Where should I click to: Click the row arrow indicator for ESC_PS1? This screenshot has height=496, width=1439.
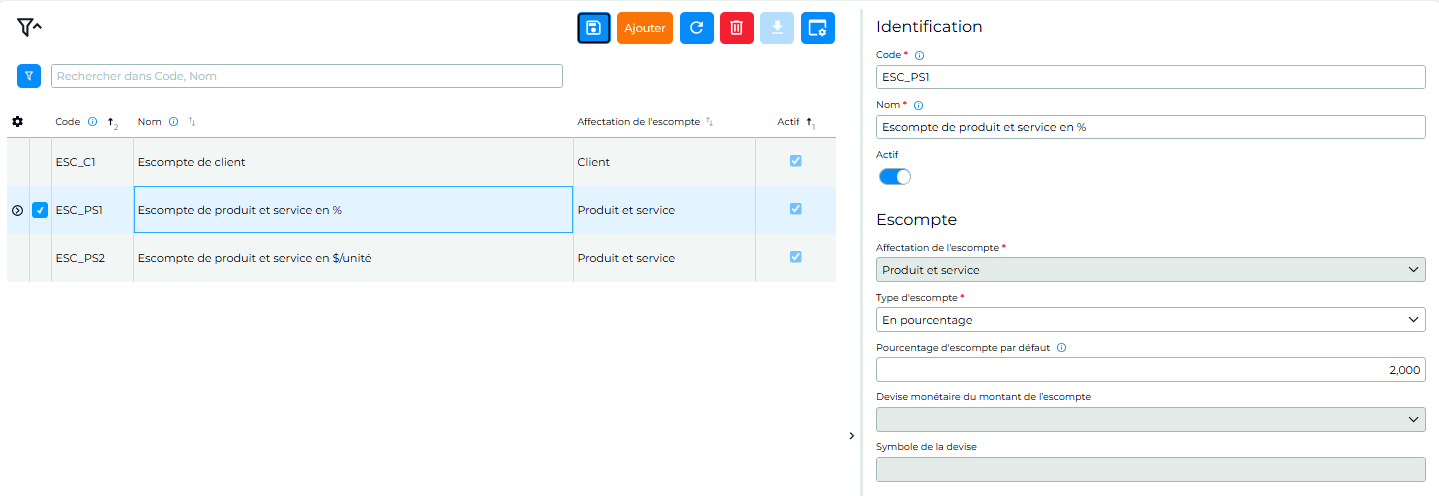point(17,210)
